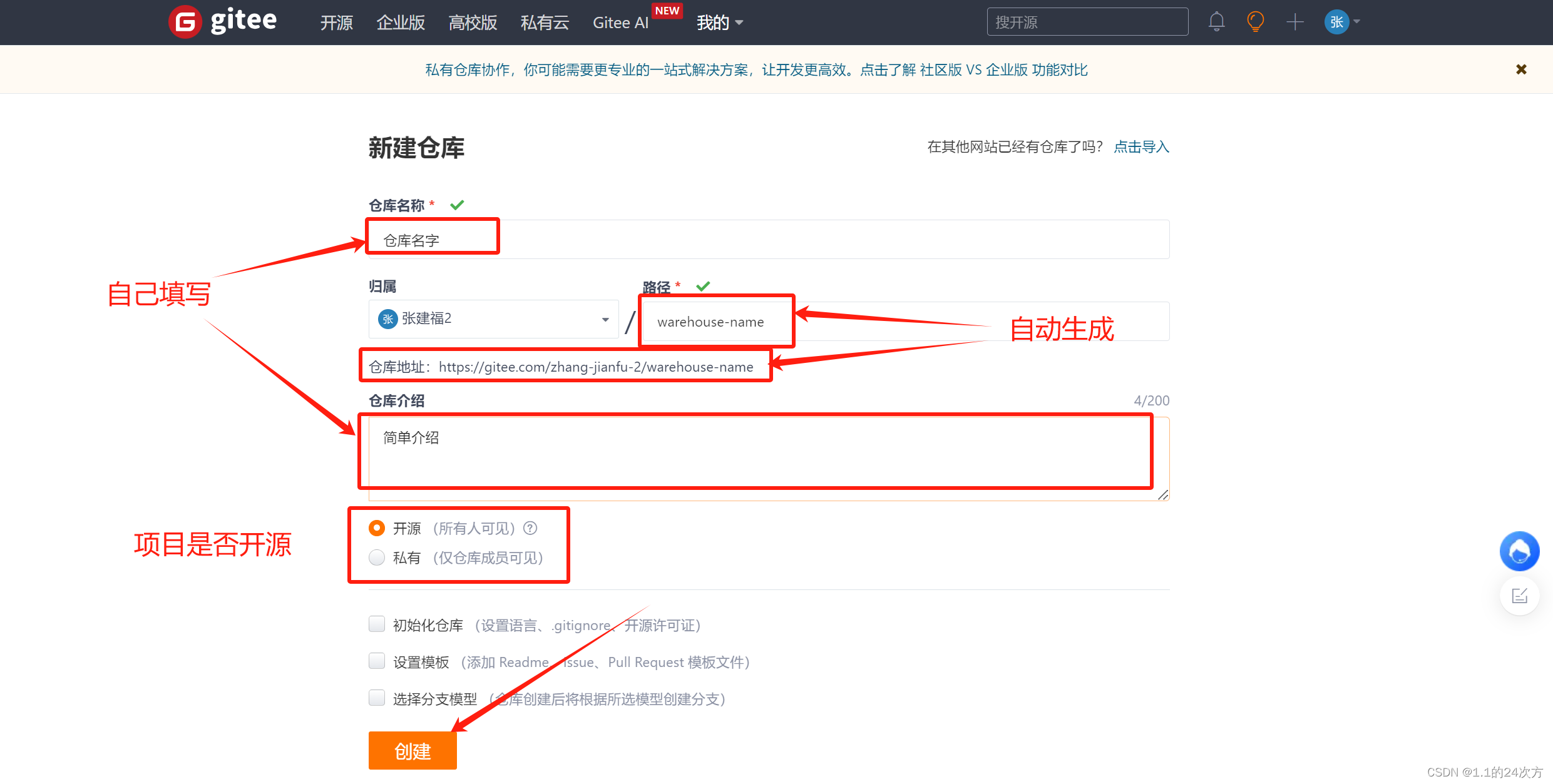Screen dimensions: 1553x784
Task: Check the 设置模板 checkbox
Action: [x=377, y=661]
